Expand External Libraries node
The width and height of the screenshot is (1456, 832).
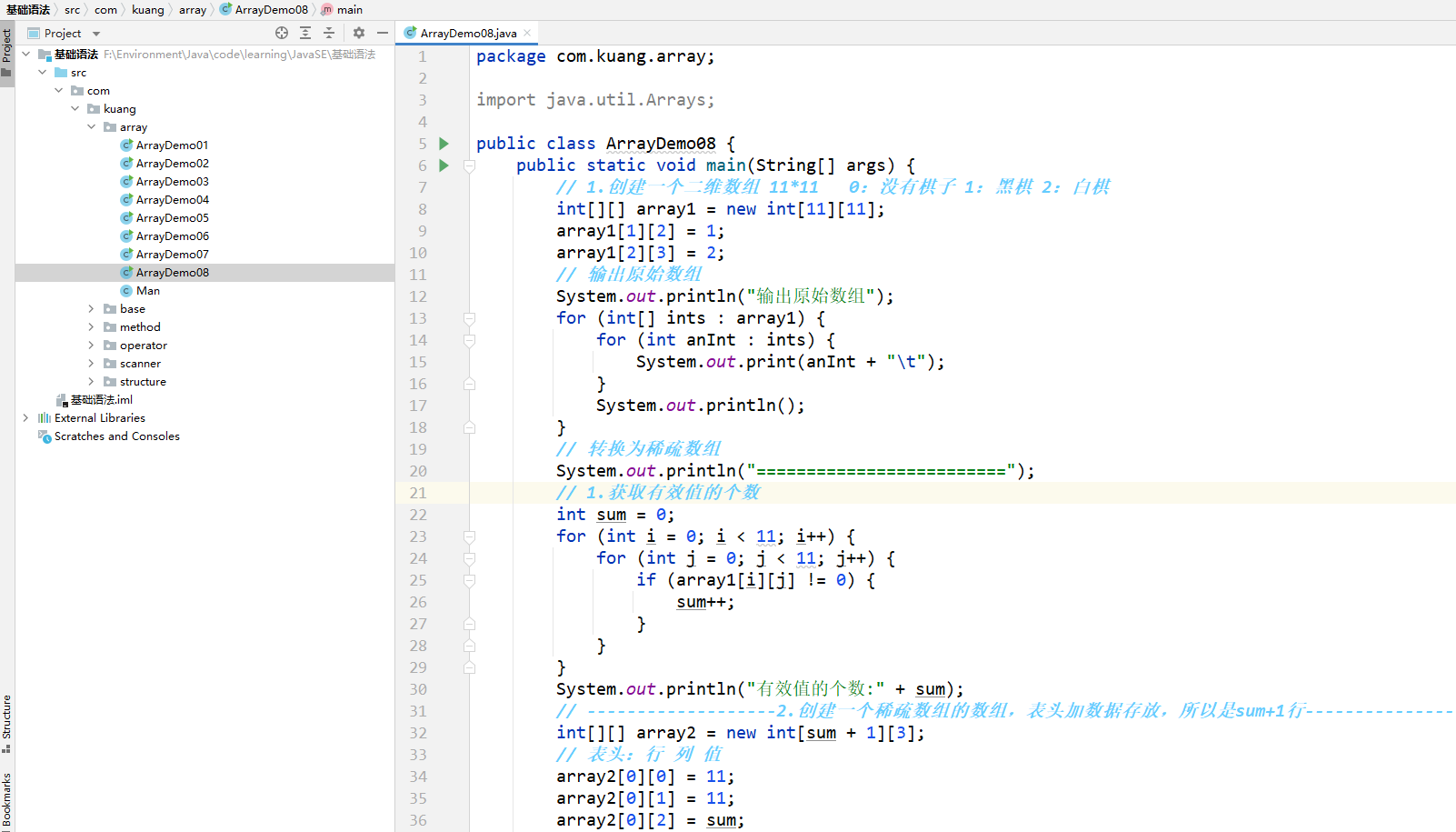(x=25, y=418)
